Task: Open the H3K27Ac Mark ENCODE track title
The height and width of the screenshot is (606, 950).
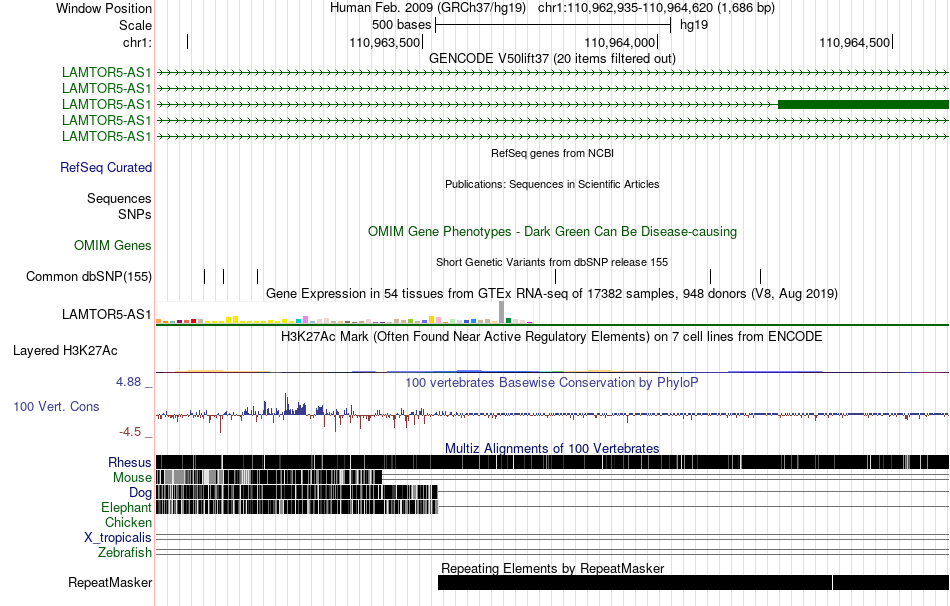Action: coord(552,336)
